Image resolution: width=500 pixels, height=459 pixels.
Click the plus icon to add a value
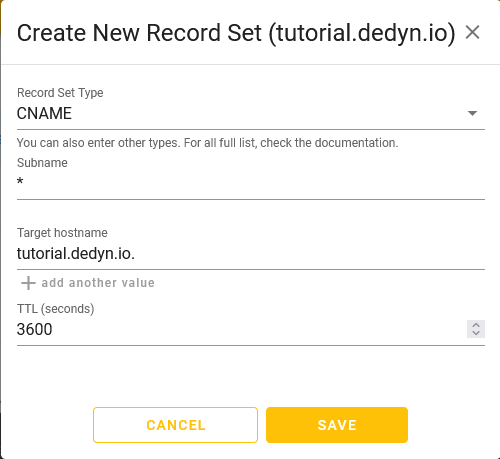pos(28,283)
